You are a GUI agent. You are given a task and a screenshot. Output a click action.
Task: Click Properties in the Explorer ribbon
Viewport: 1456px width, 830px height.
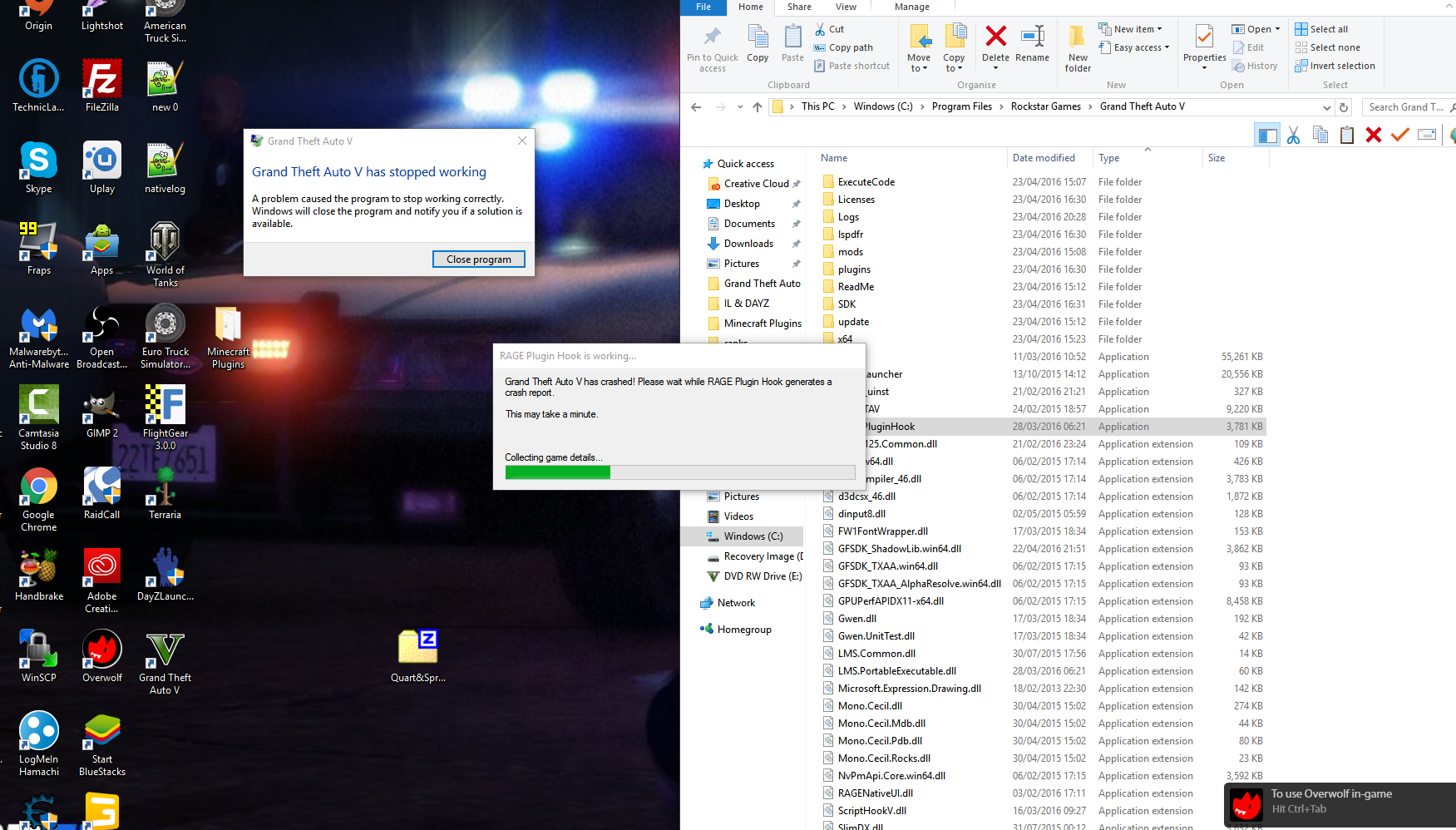1204,47
